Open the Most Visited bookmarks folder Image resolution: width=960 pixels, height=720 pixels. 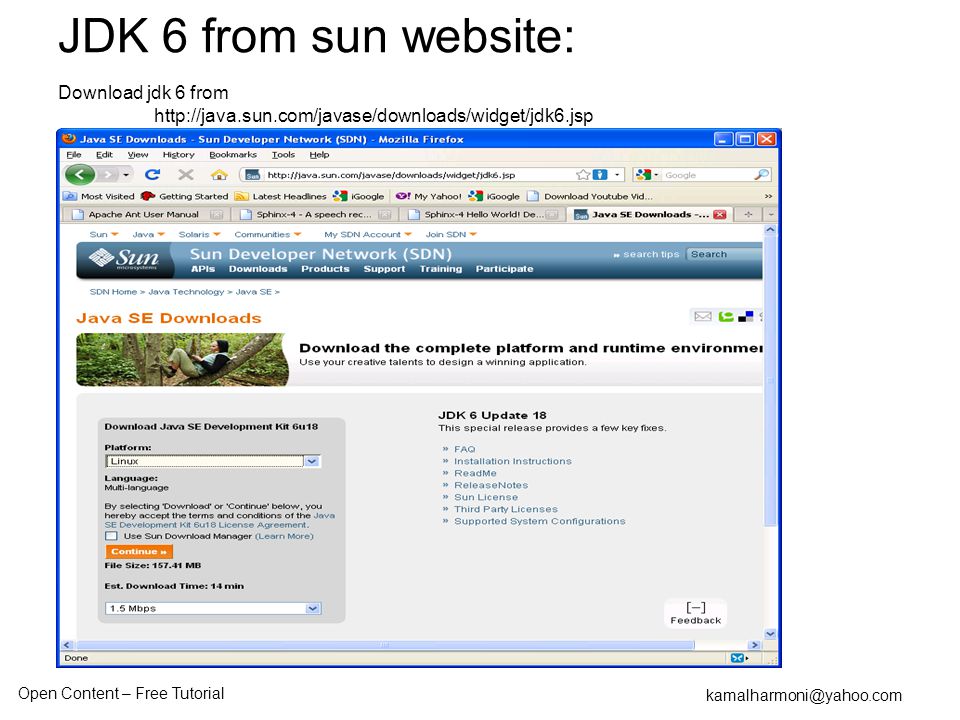tap(99, 197)
